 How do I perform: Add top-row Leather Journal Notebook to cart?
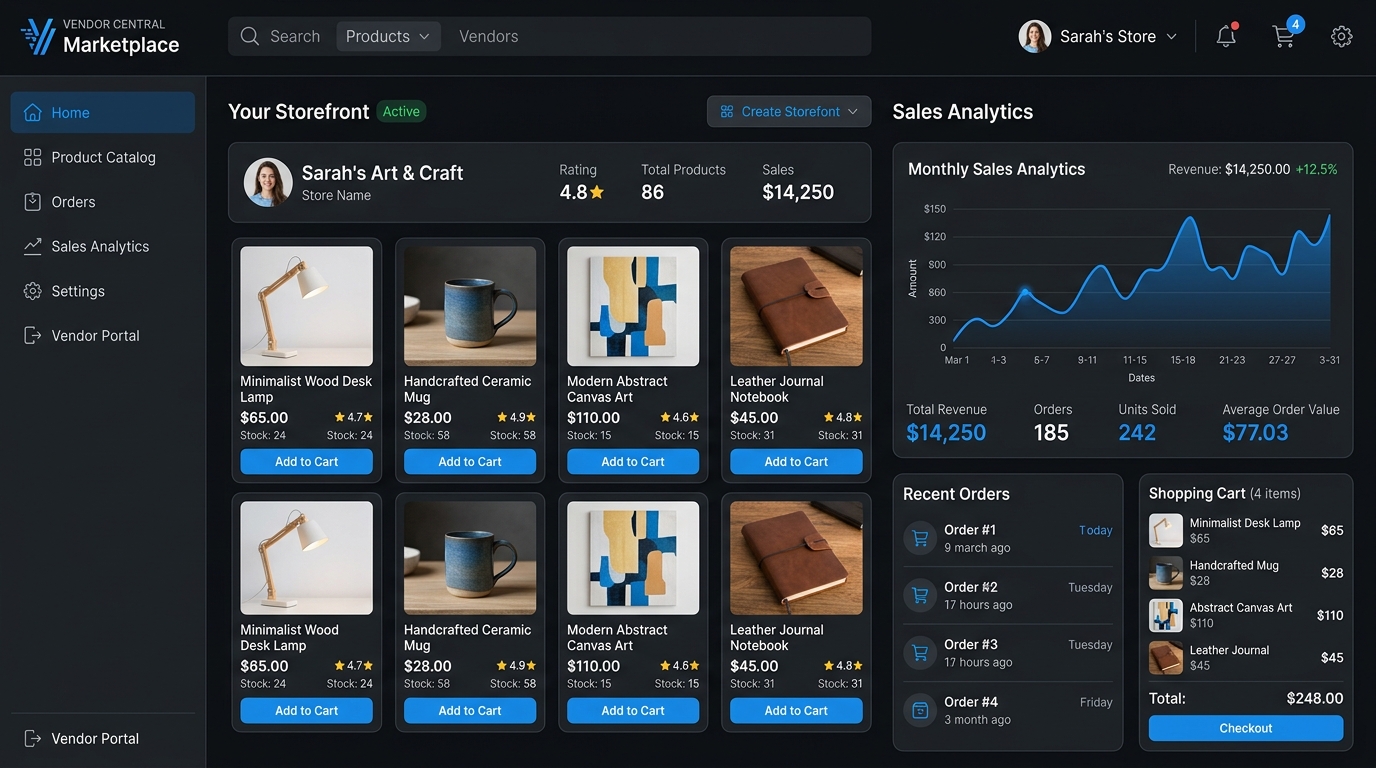(796, 461)
